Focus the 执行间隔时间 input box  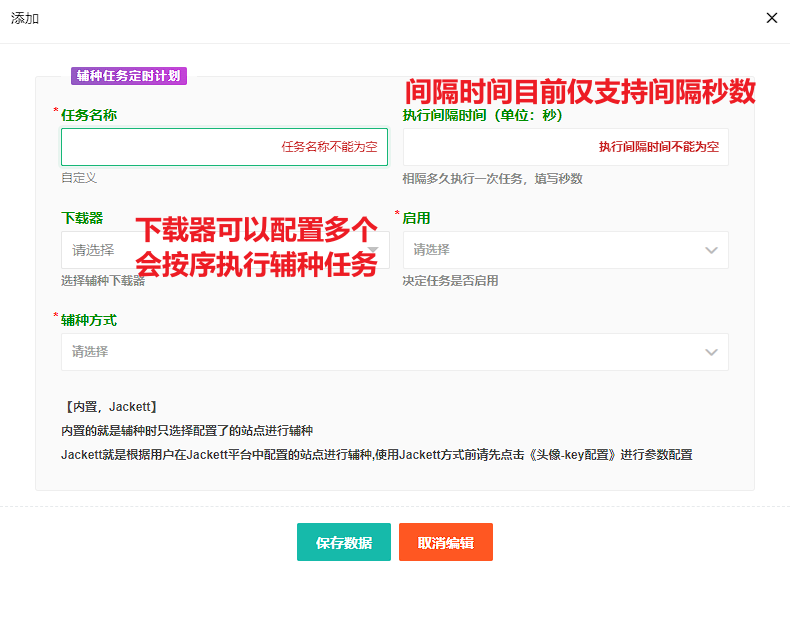(x=500, y=147)
